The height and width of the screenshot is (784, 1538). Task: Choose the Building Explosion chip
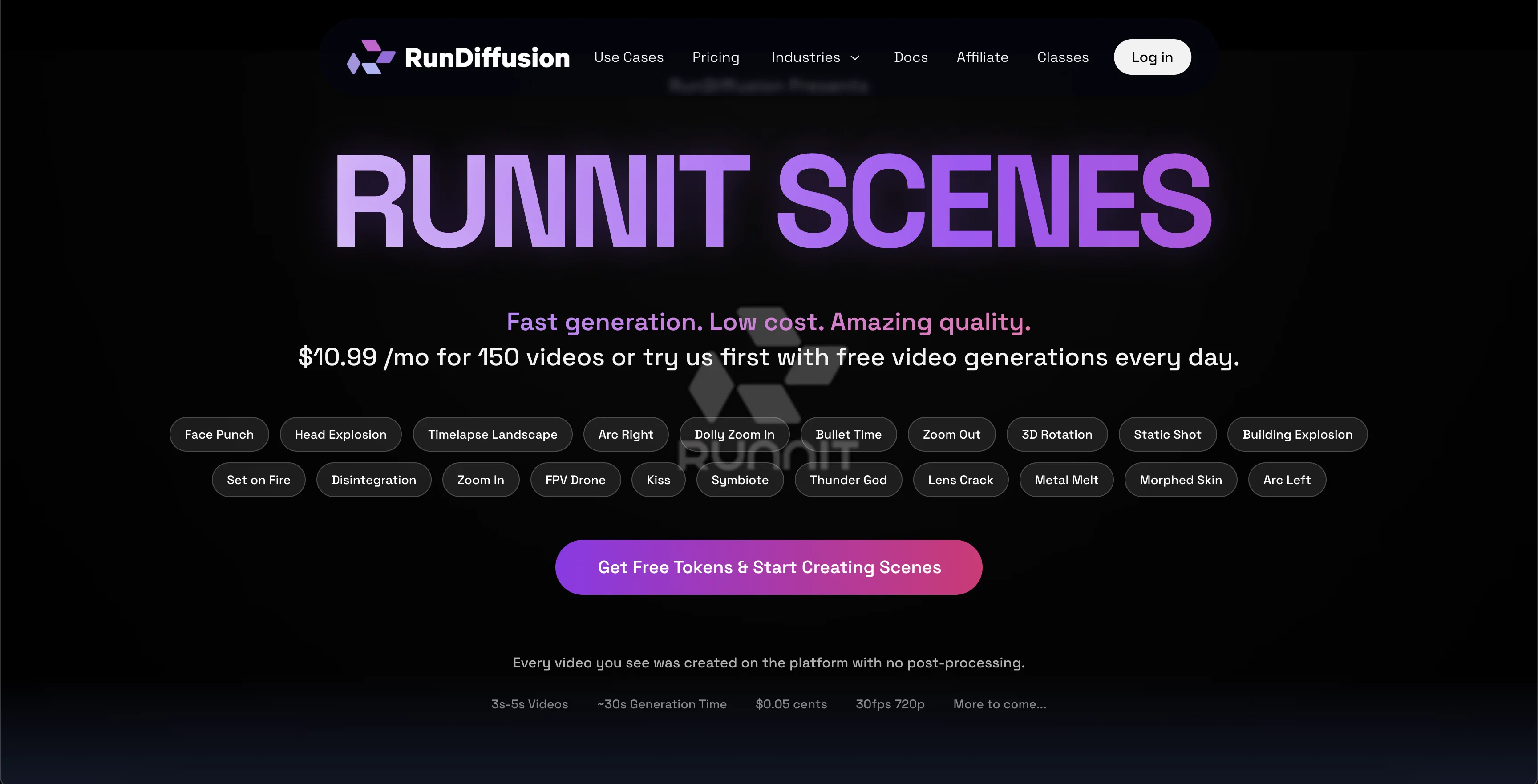tap(1297, 434)
